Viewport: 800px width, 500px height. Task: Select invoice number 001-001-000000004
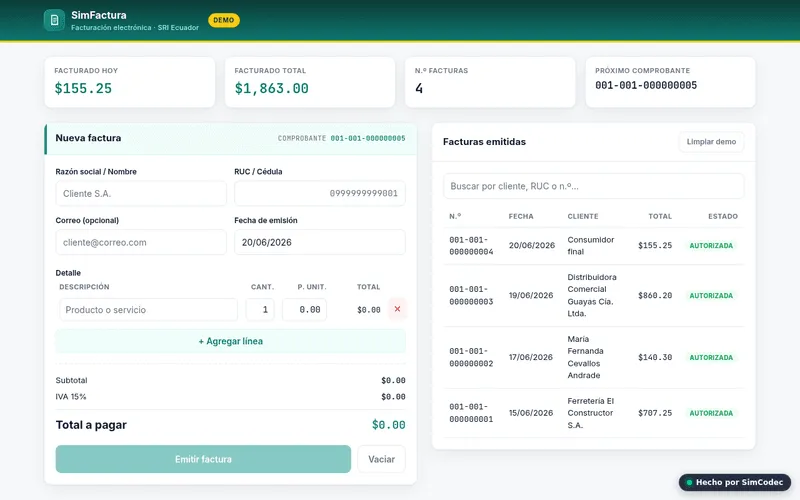(x=471, y=245)
